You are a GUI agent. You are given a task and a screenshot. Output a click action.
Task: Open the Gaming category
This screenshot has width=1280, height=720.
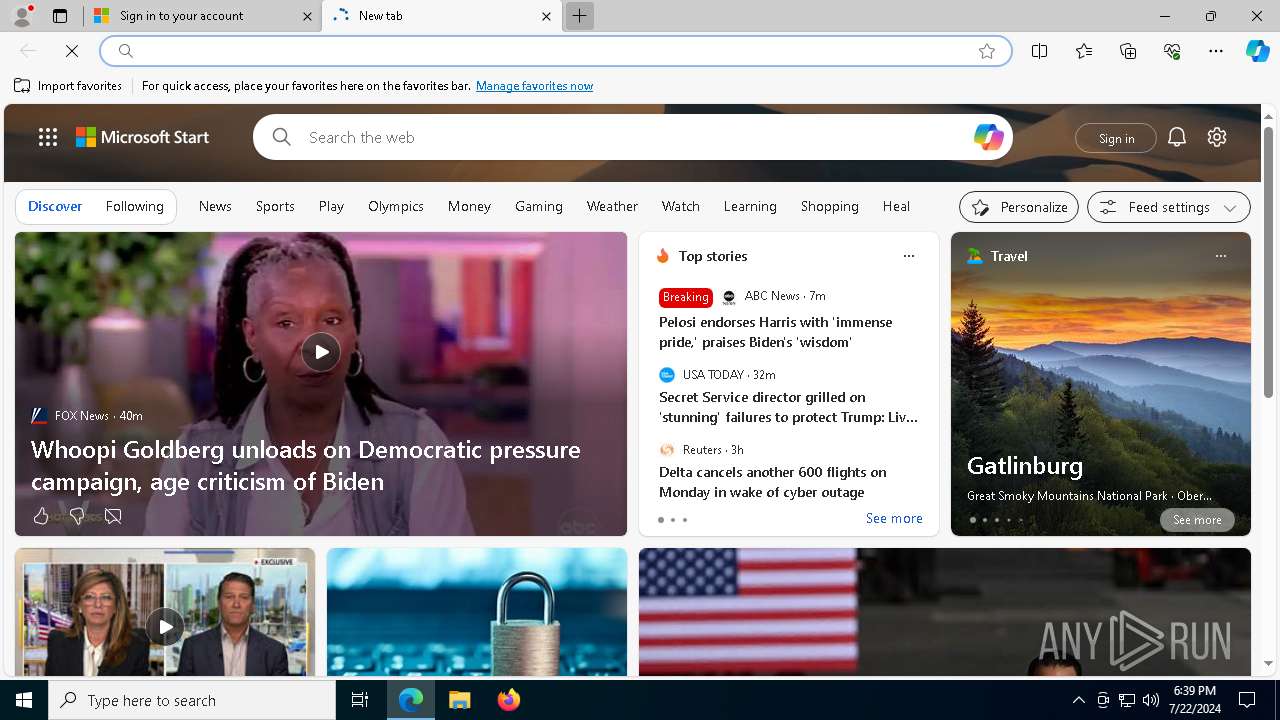click(539, 206)
